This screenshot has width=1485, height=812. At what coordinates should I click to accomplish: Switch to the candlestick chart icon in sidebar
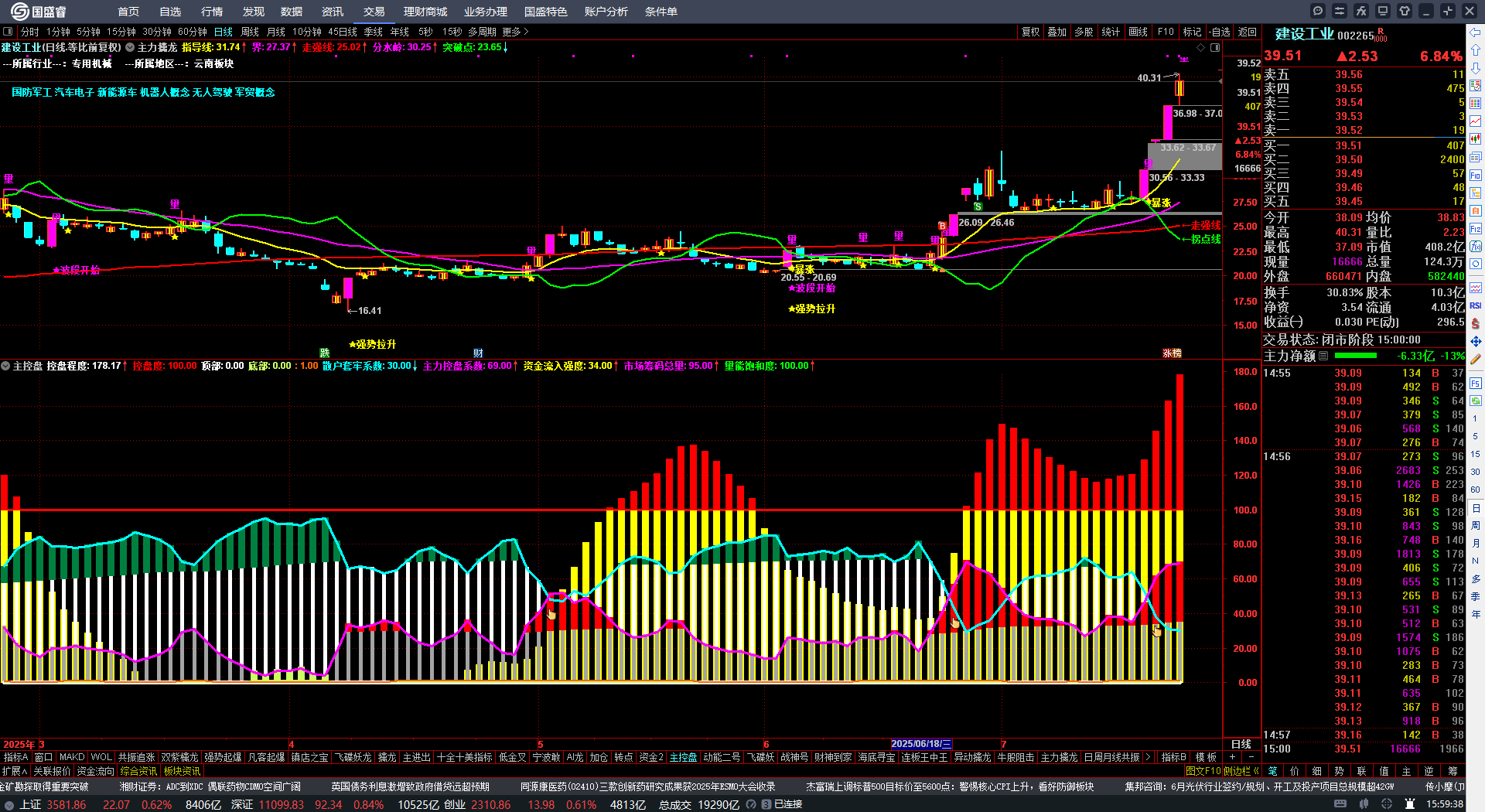1476,139
